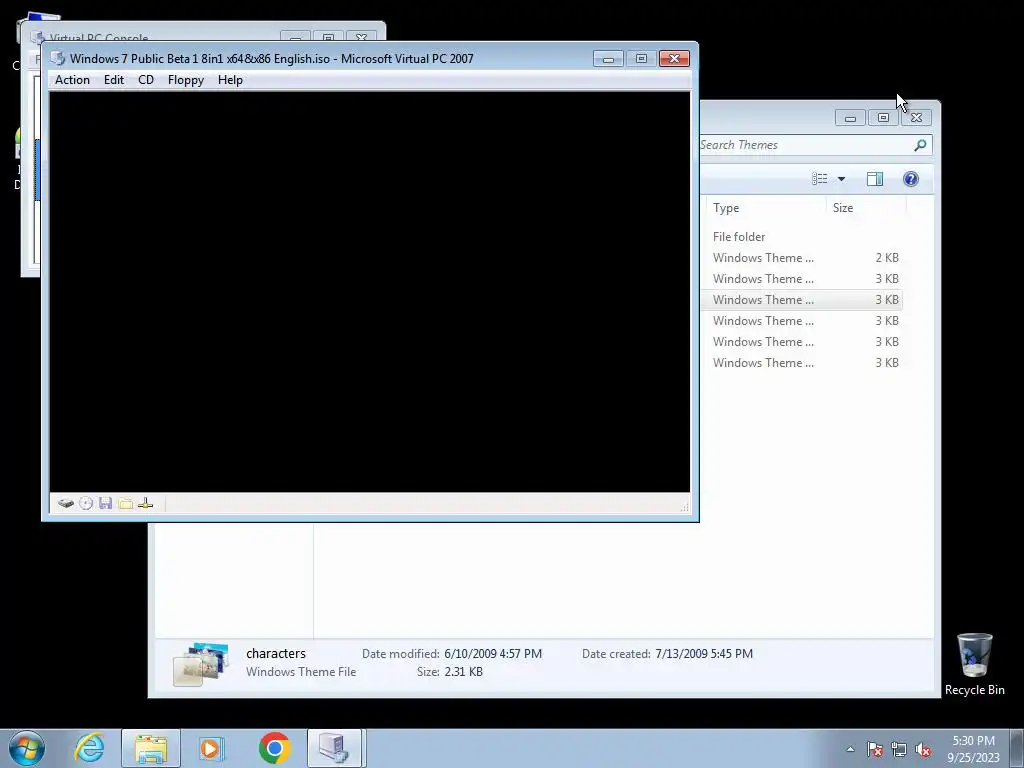Launch Internet Explorer from the taskbar
Image resolution: width=1024 pixels, height=768 pixels.
(89, 748)
